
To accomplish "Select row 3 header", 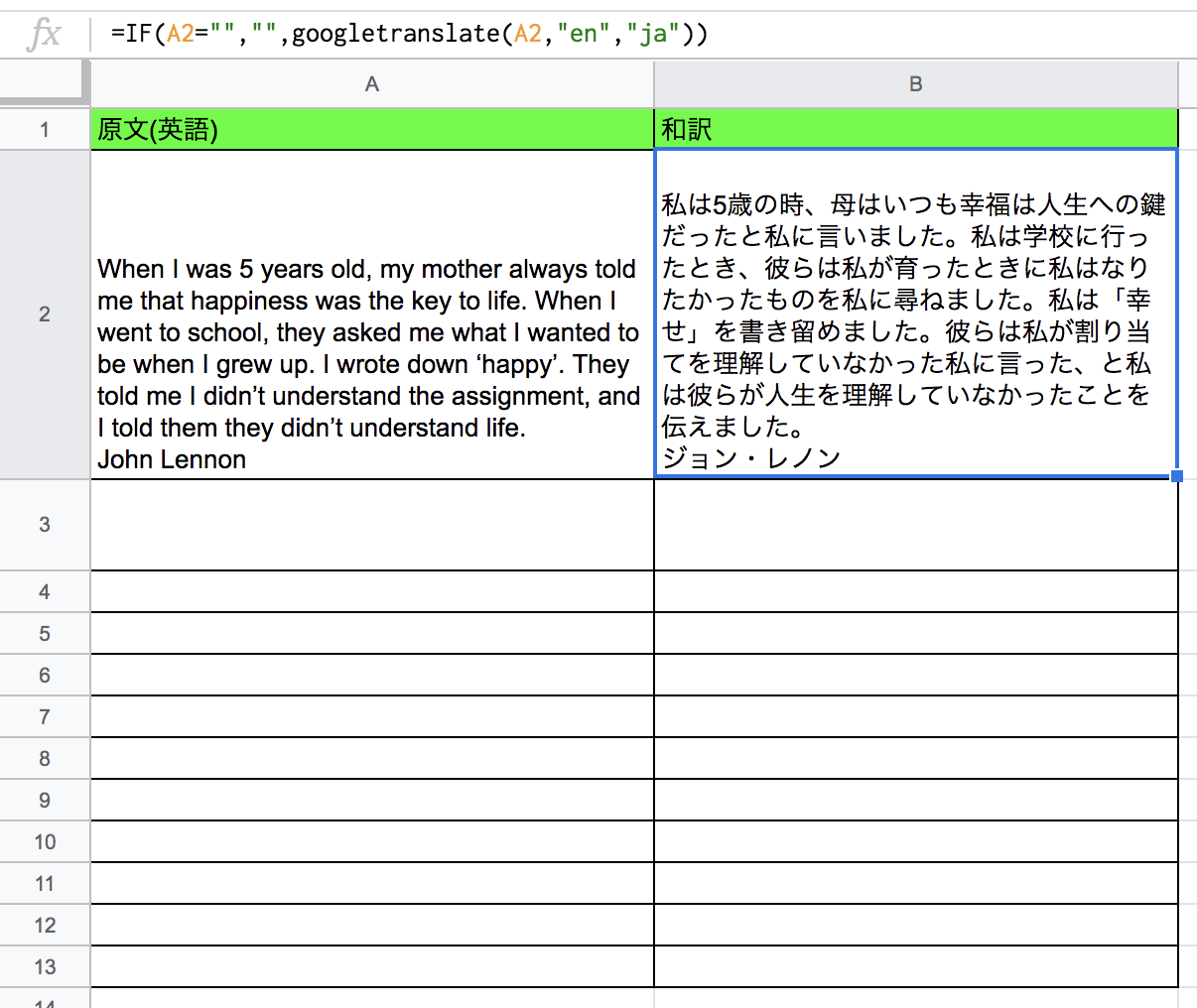I will pyautogui.click(x=45, y=525).
